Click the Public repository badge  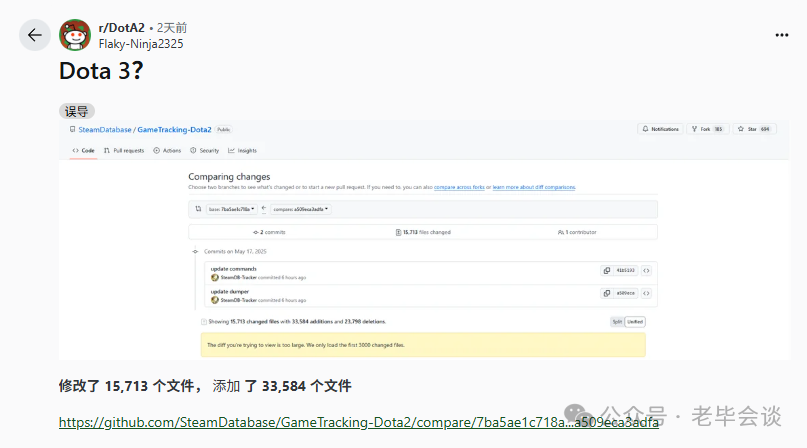point(223,130)
